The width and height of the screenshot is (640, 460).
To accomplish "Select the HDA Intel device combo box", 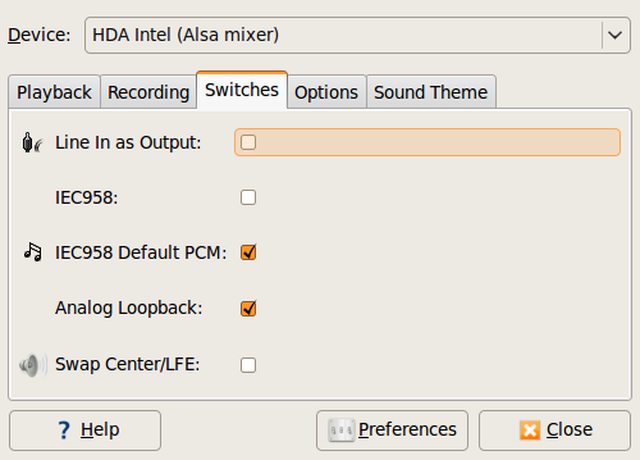I will pos(358,35).
